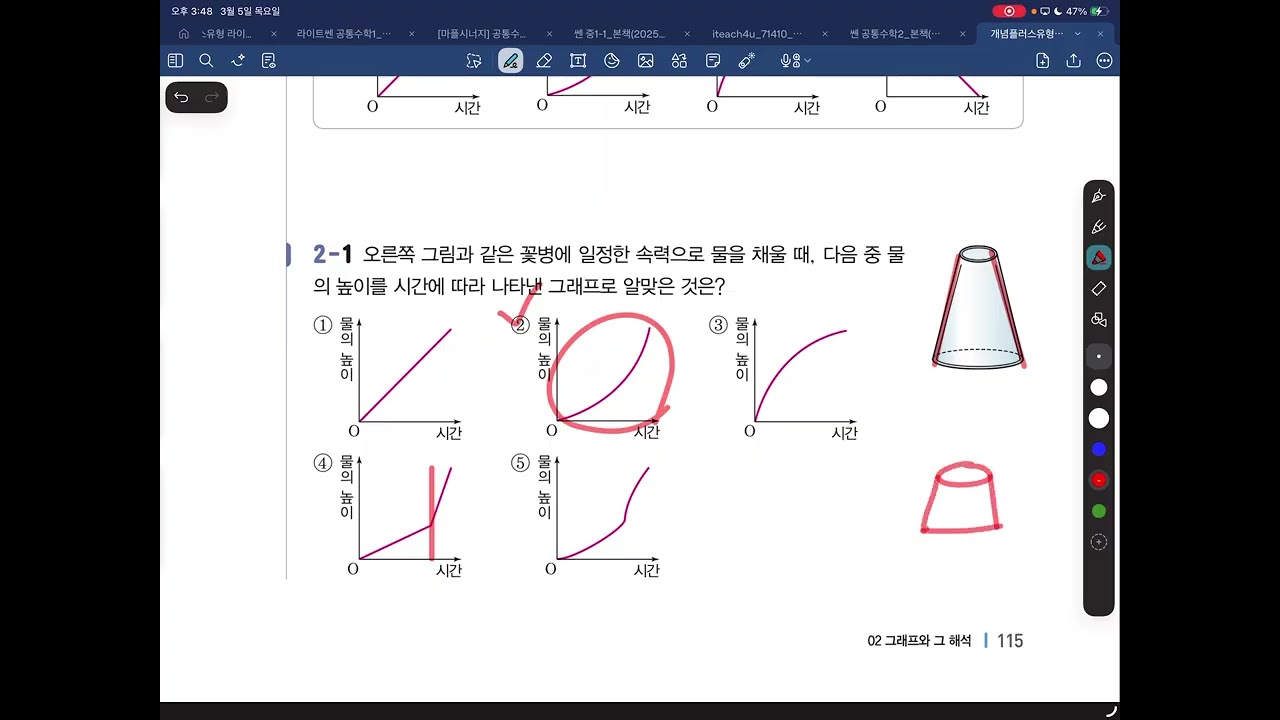Select the insert image tool
Viewport: 1280px width, 720px height.
[x=646, y=61]
